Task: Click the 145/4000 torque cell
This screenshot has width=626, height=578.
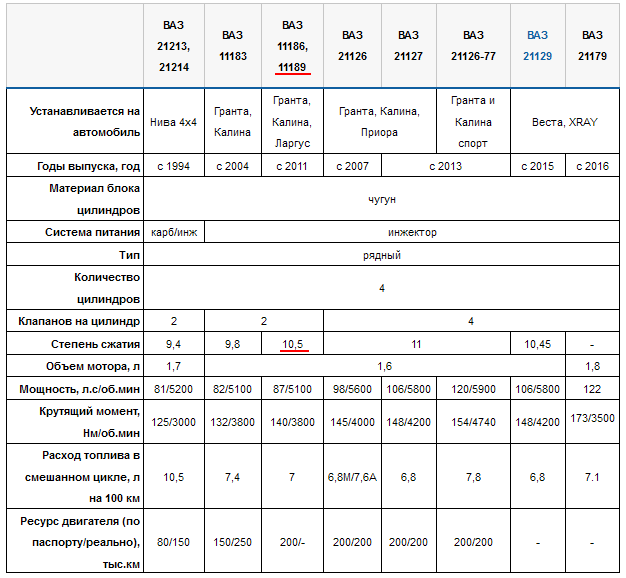Action: (x=352, y=422)
